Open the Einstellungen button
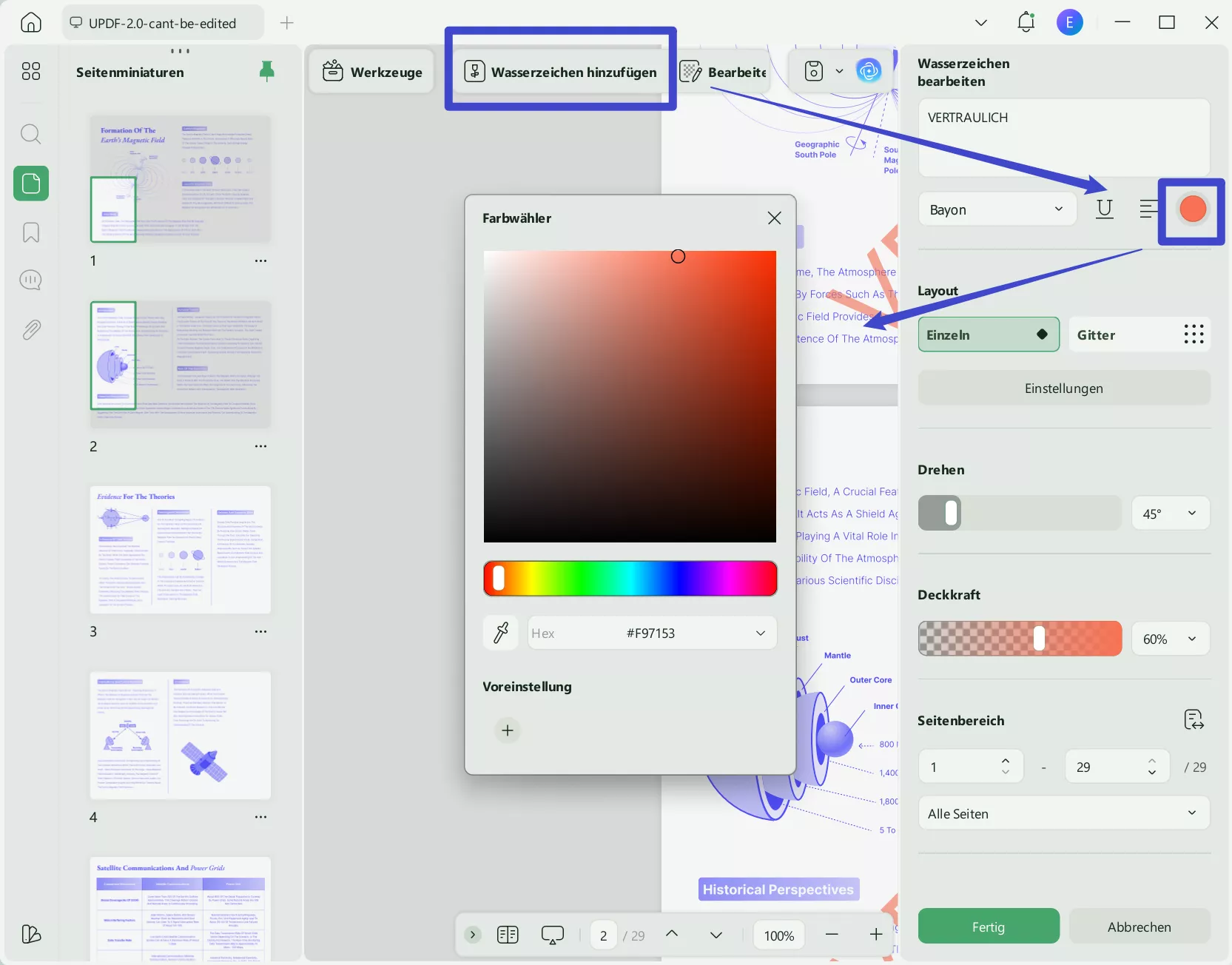 (x=1064, y=389)
